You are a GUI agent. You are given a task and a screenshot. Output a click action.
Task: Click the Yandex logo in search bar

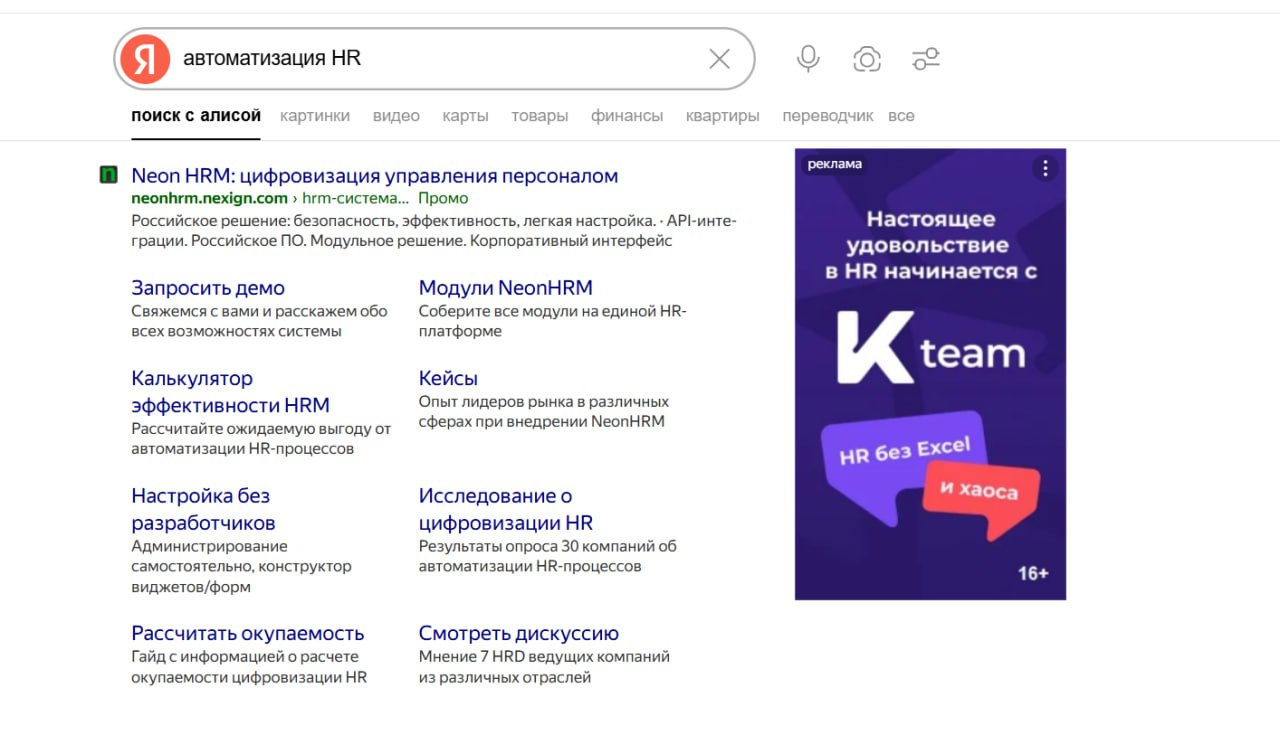145,59
